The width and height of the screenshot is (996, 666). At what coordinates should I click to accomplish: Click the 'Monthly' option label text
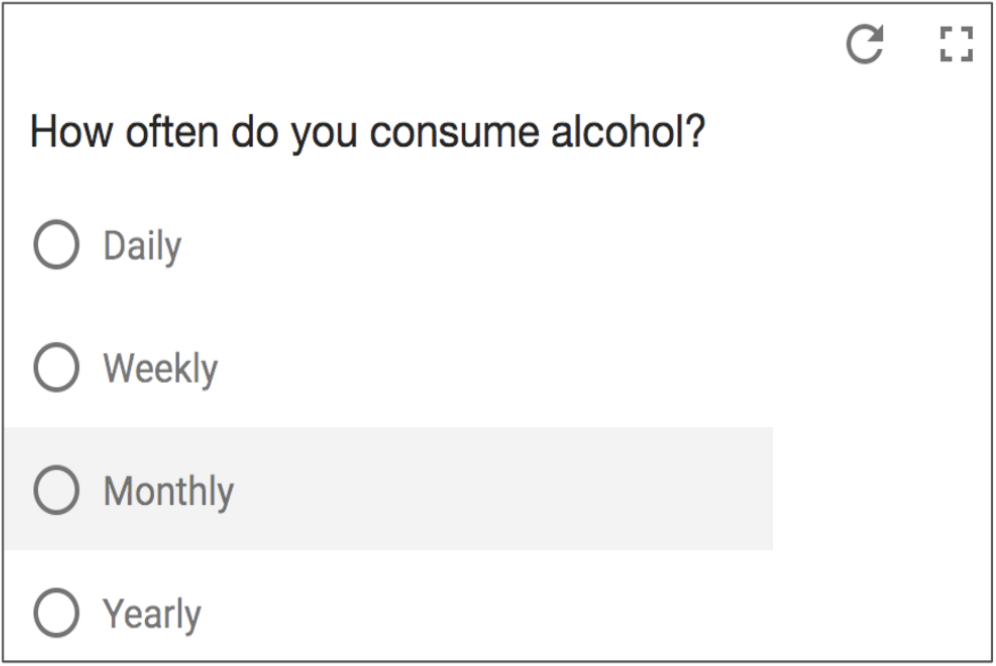(169, 492)
